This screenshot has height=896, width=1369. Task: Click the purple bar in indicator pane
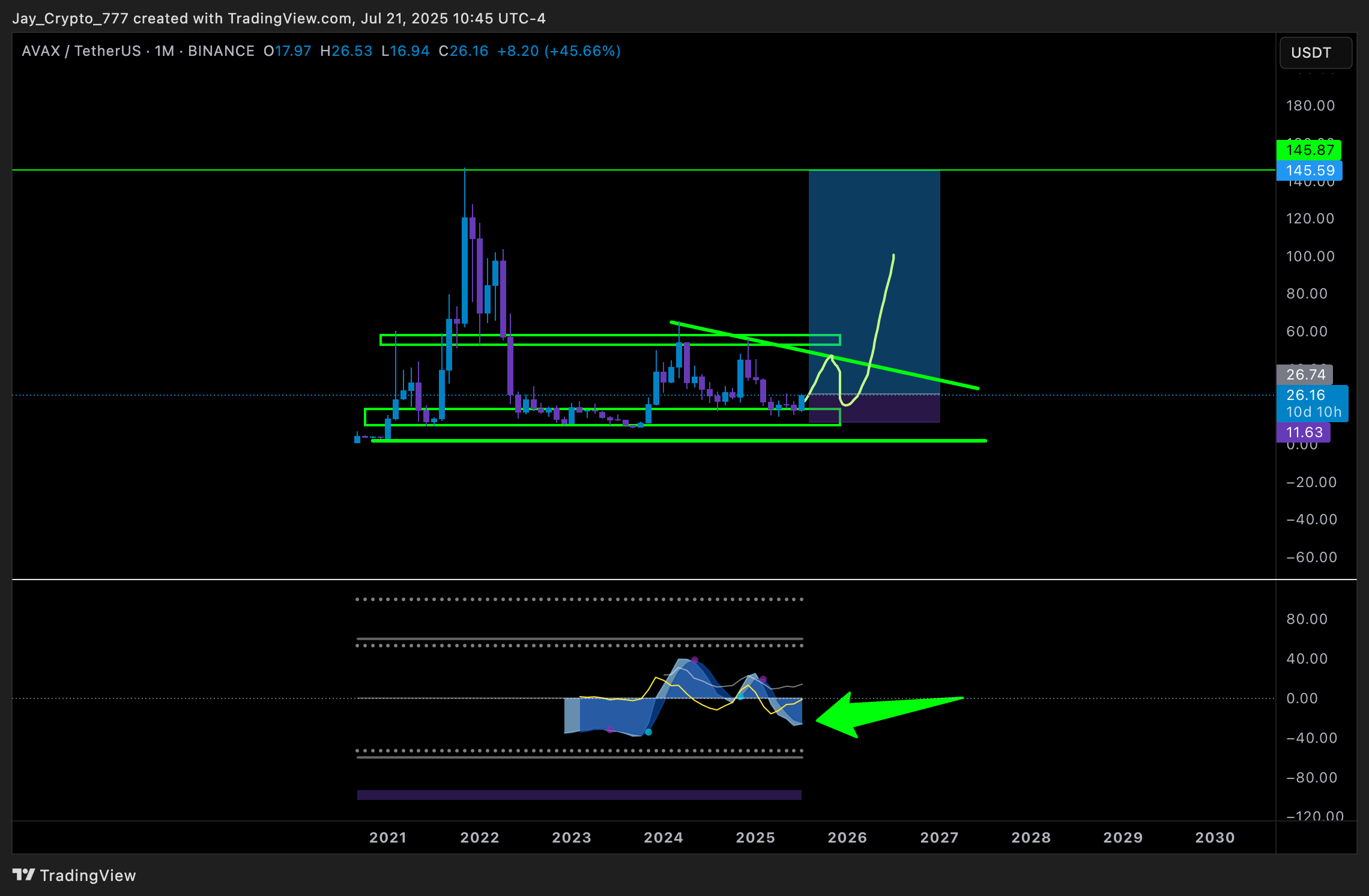point(579,795)
